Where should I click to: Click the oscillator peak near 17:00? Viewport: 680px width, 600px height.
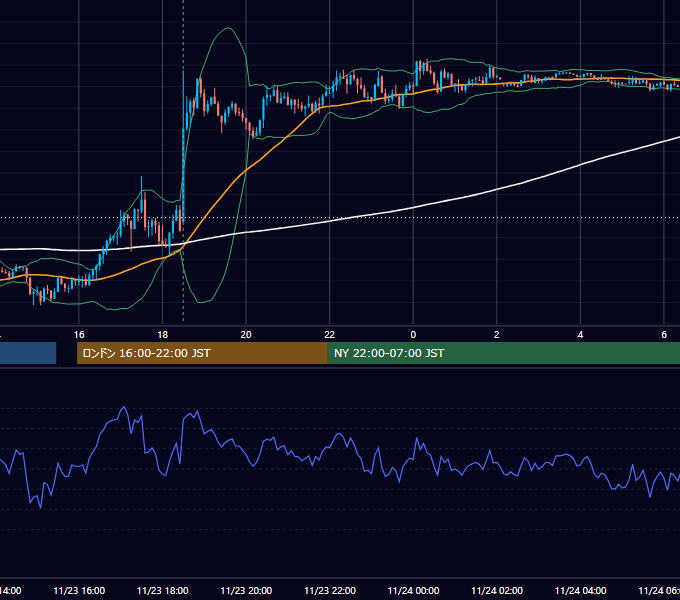[x=124, y=408]
